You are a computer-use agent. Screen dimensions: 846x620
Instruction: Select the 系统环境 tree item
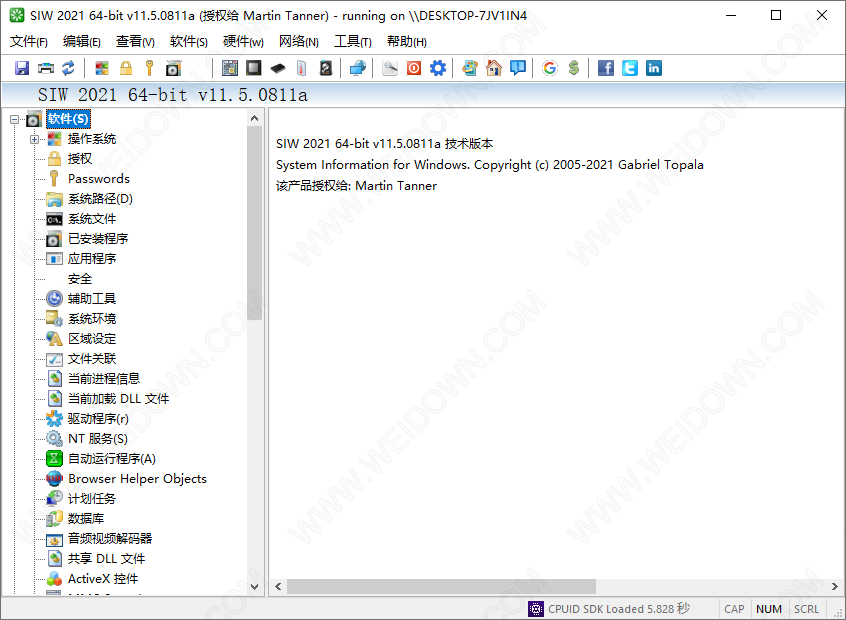[92, 318]
